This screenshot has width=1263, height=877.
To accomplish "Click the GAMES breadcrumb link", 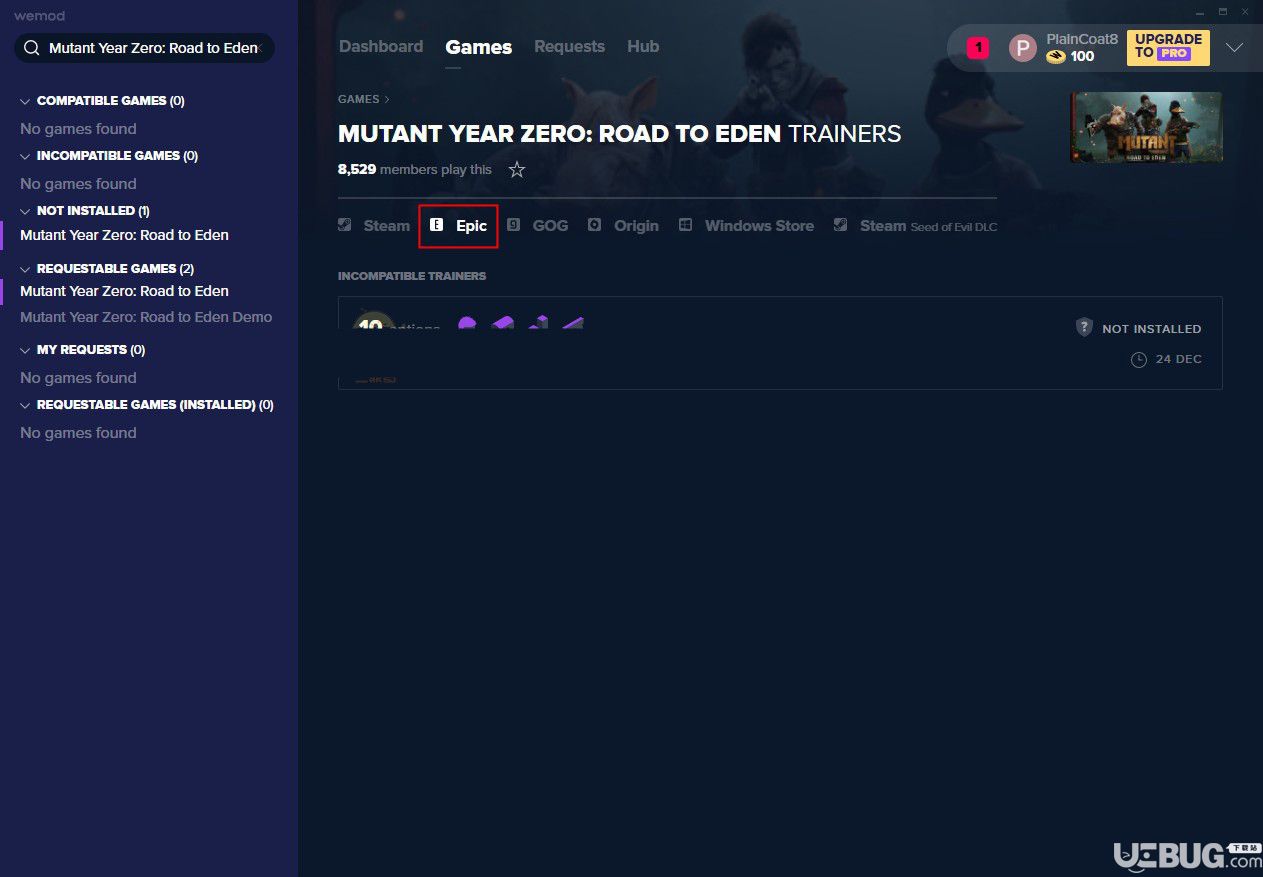I will 359,99.
